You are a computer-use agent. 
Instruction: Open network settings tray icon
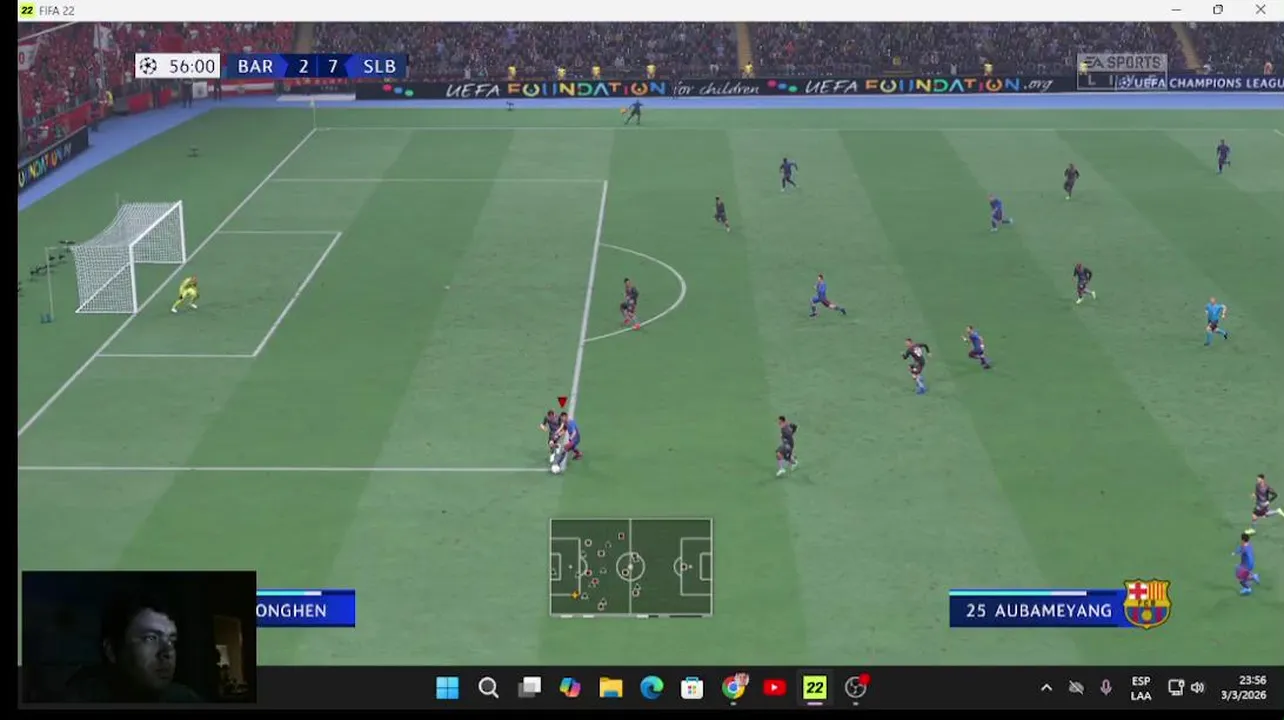1176,688
